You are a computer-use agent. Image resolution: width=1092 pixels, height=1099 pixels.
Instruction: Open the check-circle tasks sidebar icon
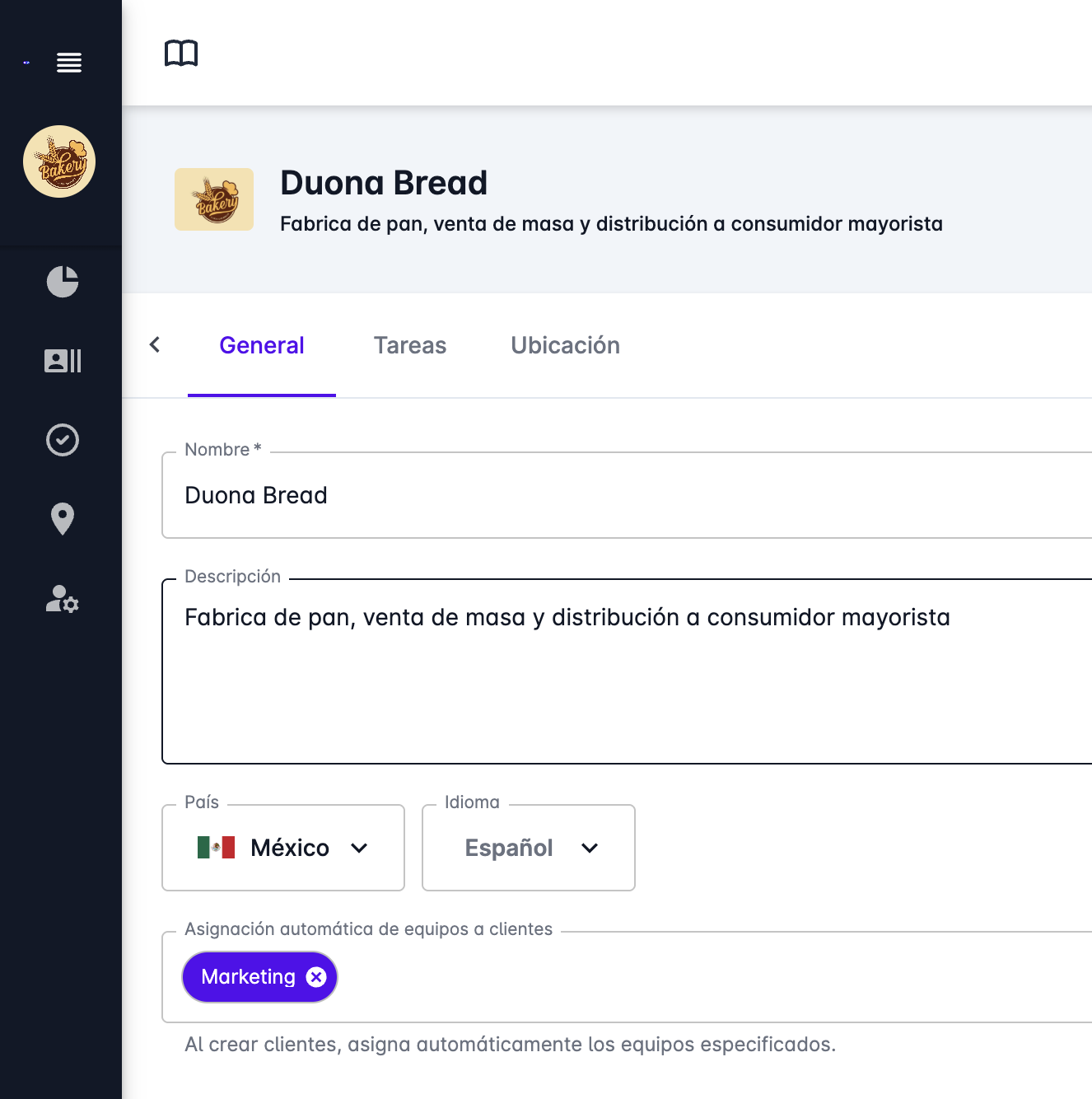[x=63, y=440]
